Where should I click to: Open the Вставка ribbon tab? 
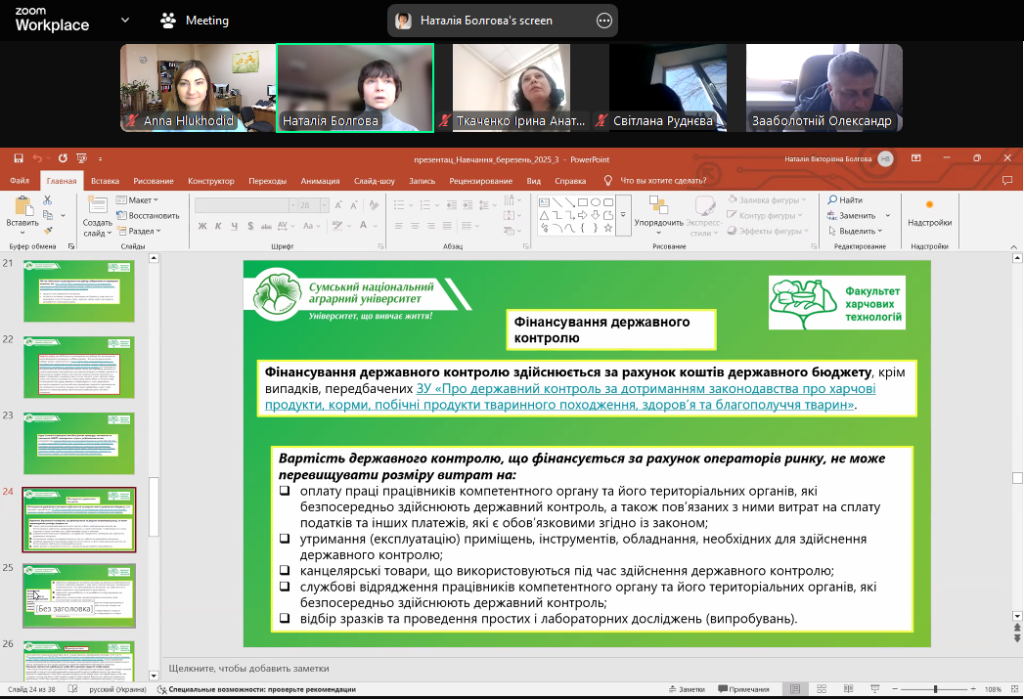105,181
